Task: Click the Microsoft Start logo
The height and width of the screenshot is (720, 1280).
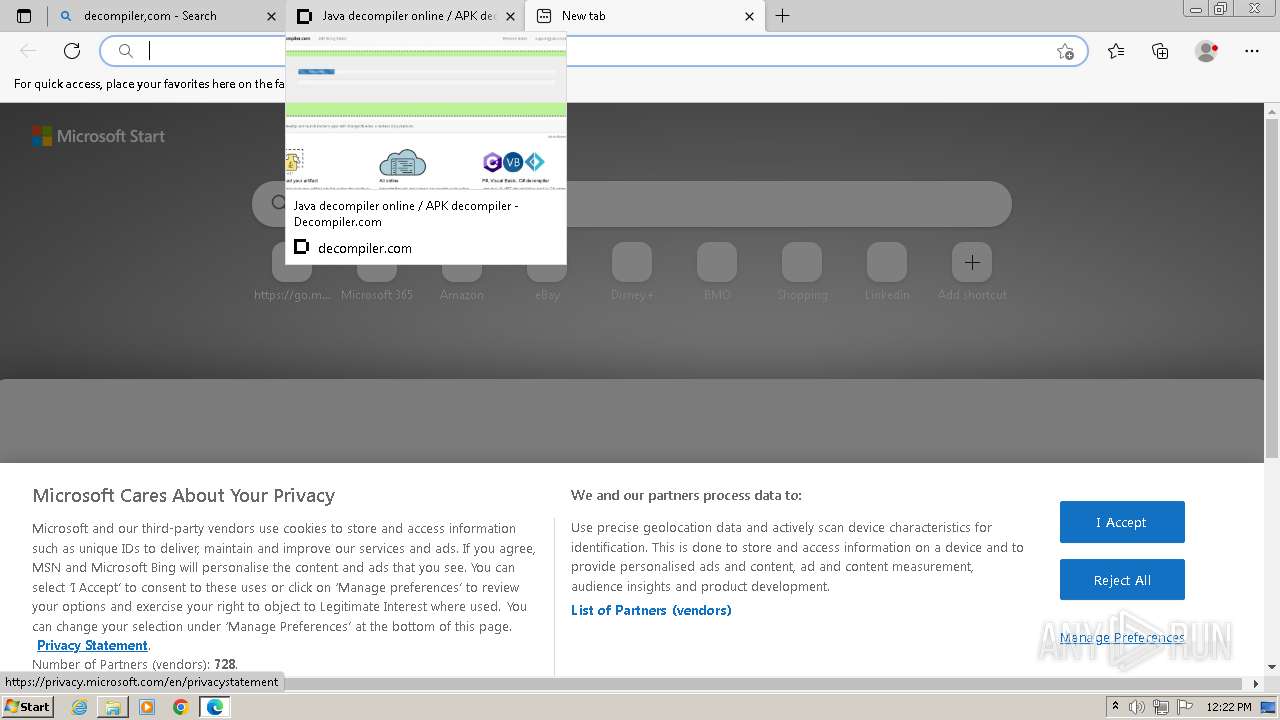Action: point(98,136)
